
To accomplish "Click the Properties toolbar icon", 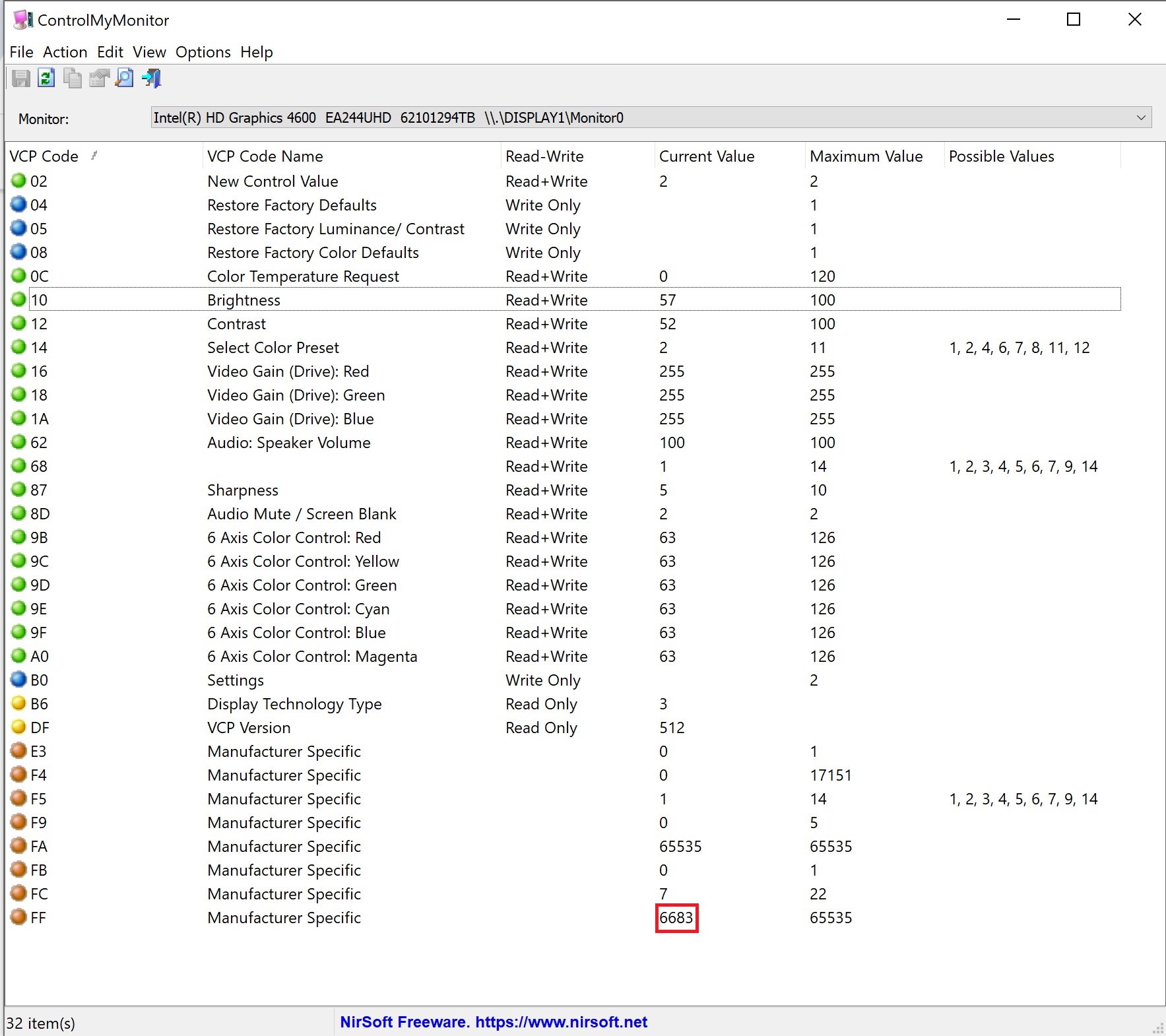I will (x=99, y=79).
